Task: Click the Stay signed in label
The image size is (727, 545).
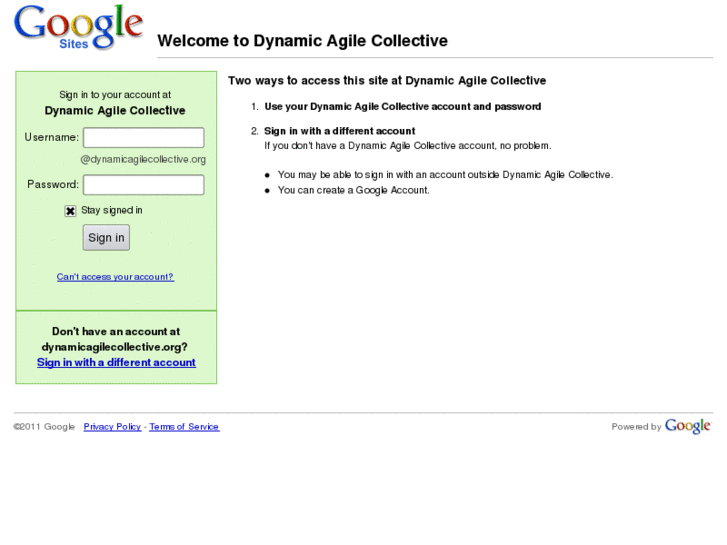Action: pos(112,211)
